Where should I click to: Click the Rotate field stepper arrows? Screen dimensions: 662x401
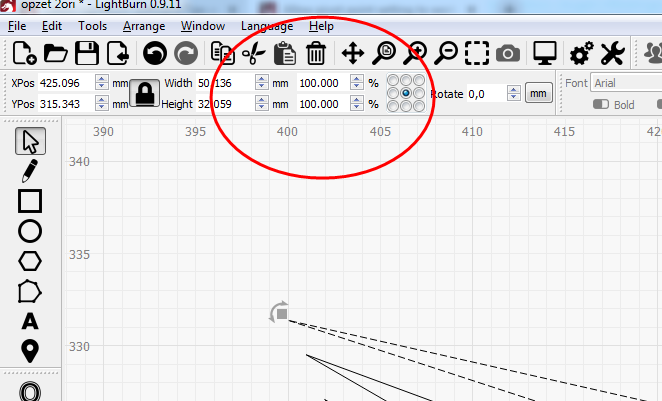click(513, 93)
